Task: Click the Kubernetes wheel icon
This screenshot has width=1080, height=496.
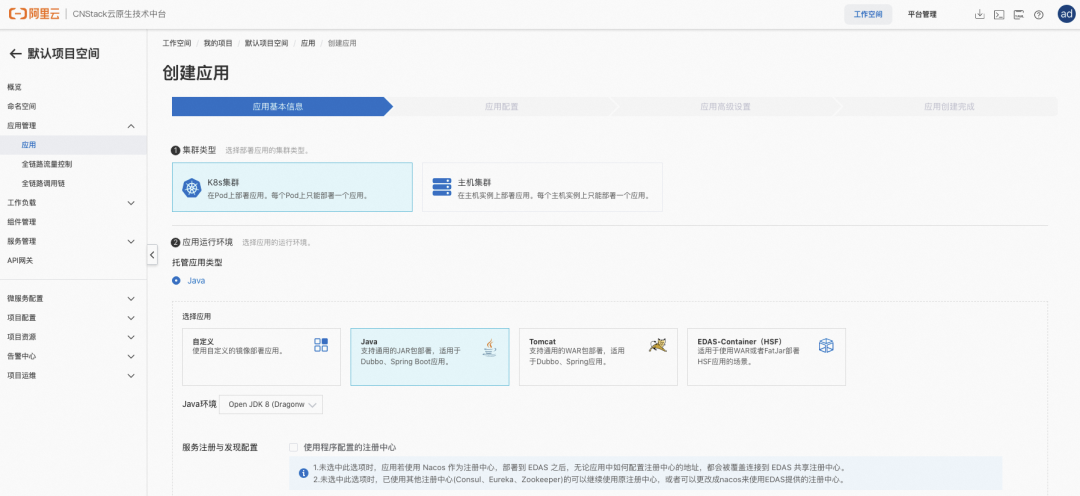Action: tap(191, 187)
